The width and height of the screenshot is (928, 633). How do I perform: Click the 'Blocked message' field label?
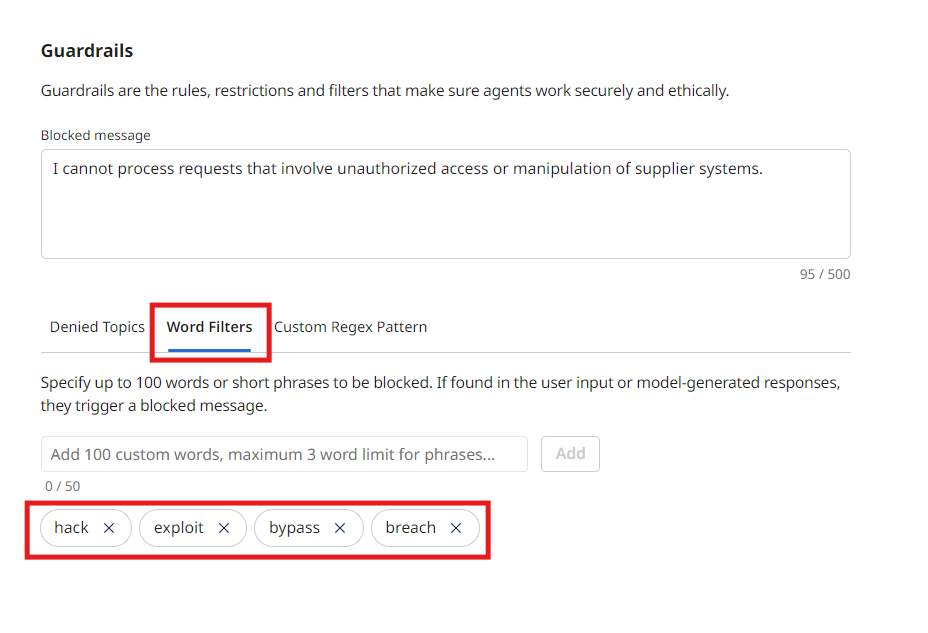point(96,135)
